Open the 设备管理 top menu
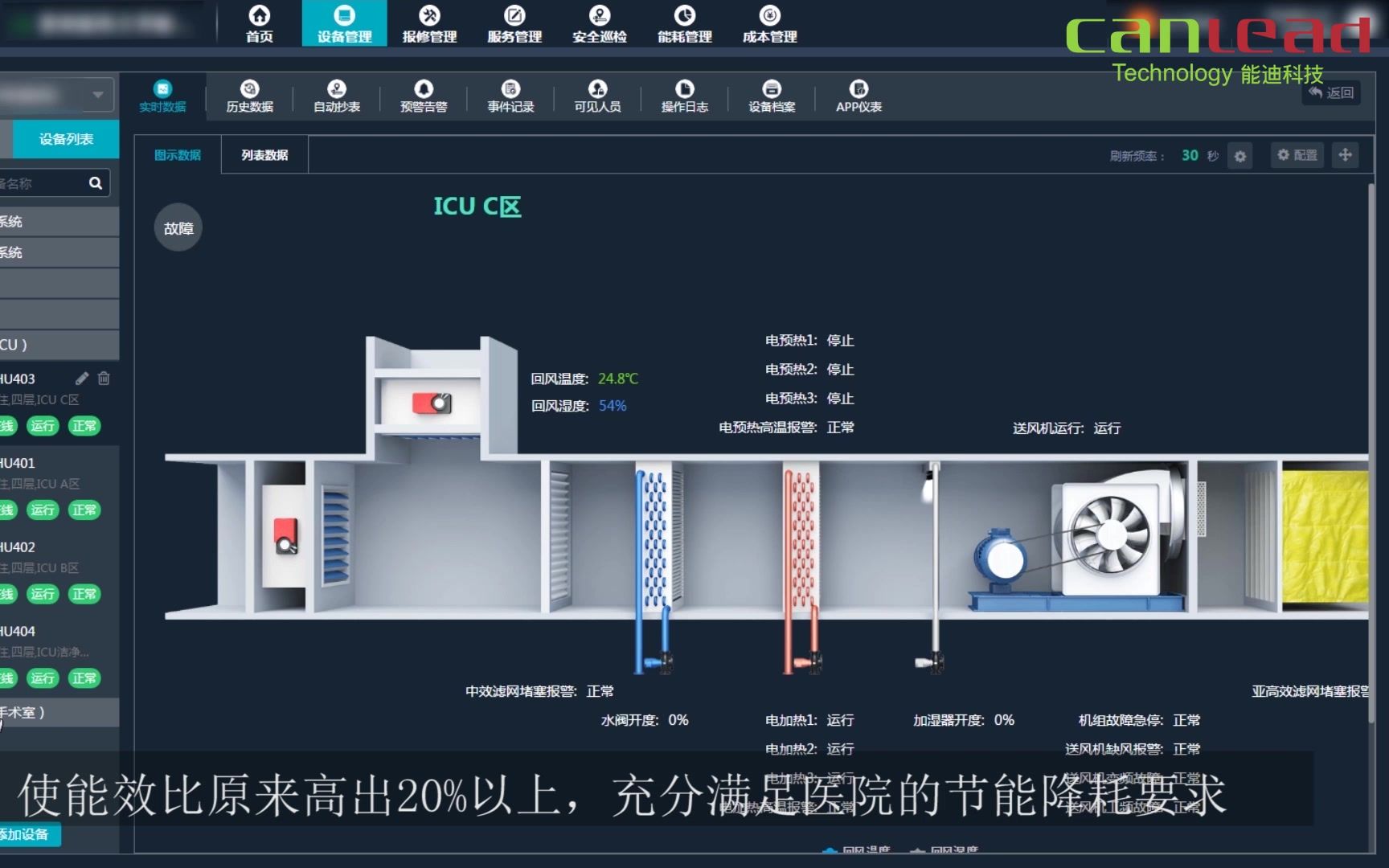Image resolution: width=1389 pixels, height=868 pixels. point(344,24)
